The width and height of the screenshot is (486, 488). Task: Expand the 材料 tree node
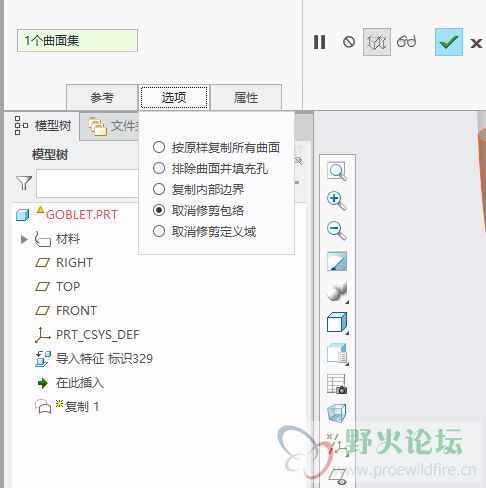point(24,239)
